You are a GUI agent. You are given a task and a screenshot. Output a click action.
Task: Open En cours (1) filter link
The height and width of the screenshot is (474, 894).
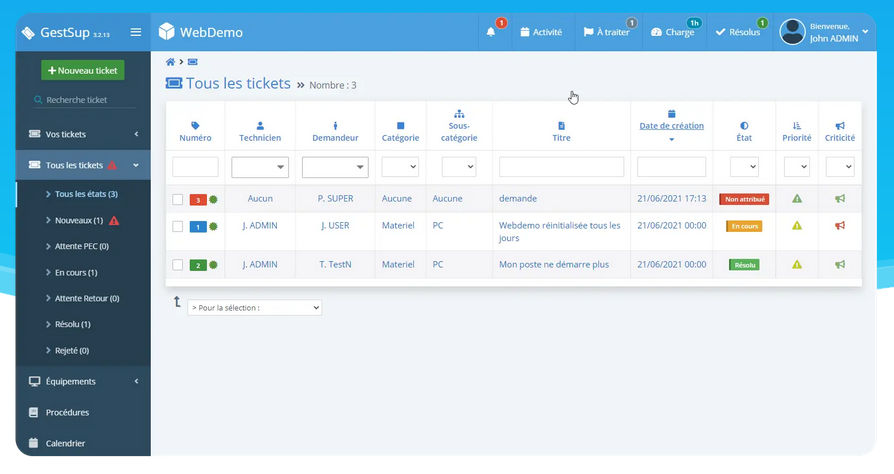click(76, 273)
